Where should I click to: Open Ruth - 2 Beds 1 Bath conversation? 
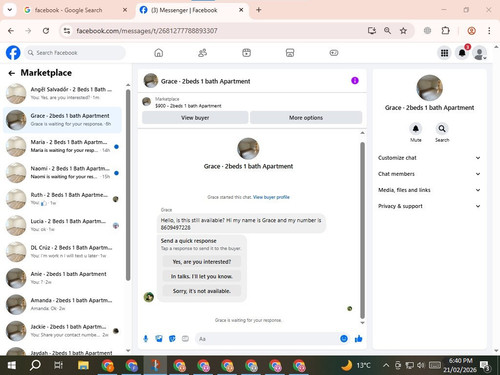[63, 199]
